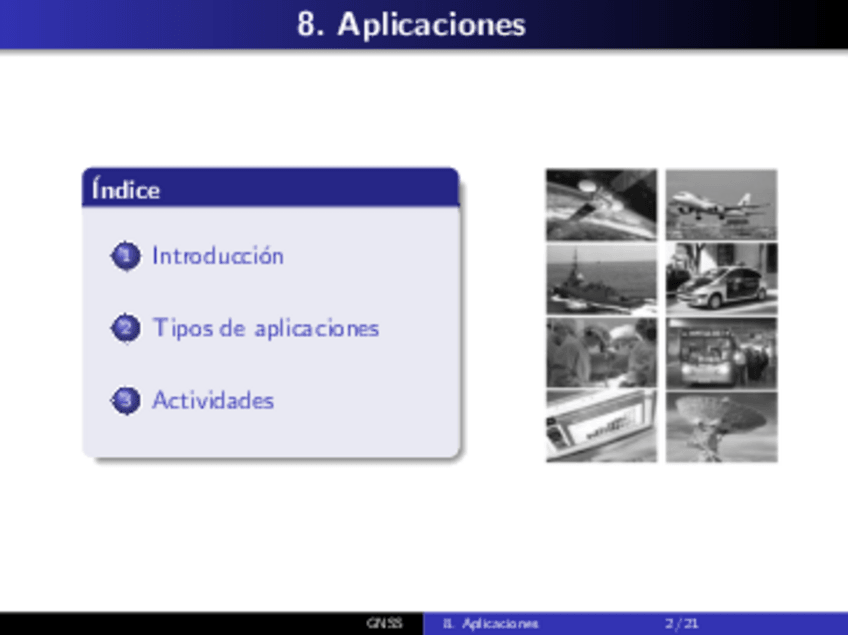This screenshot has height=635, width=848.
Task: Select the airplane photo thumbnail
Action: 721,204
